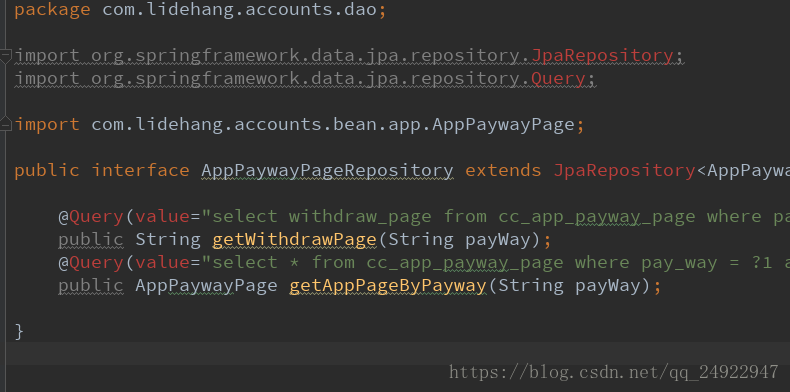
Task: Click the JpaRepository import class name
Action: (602, 55)
